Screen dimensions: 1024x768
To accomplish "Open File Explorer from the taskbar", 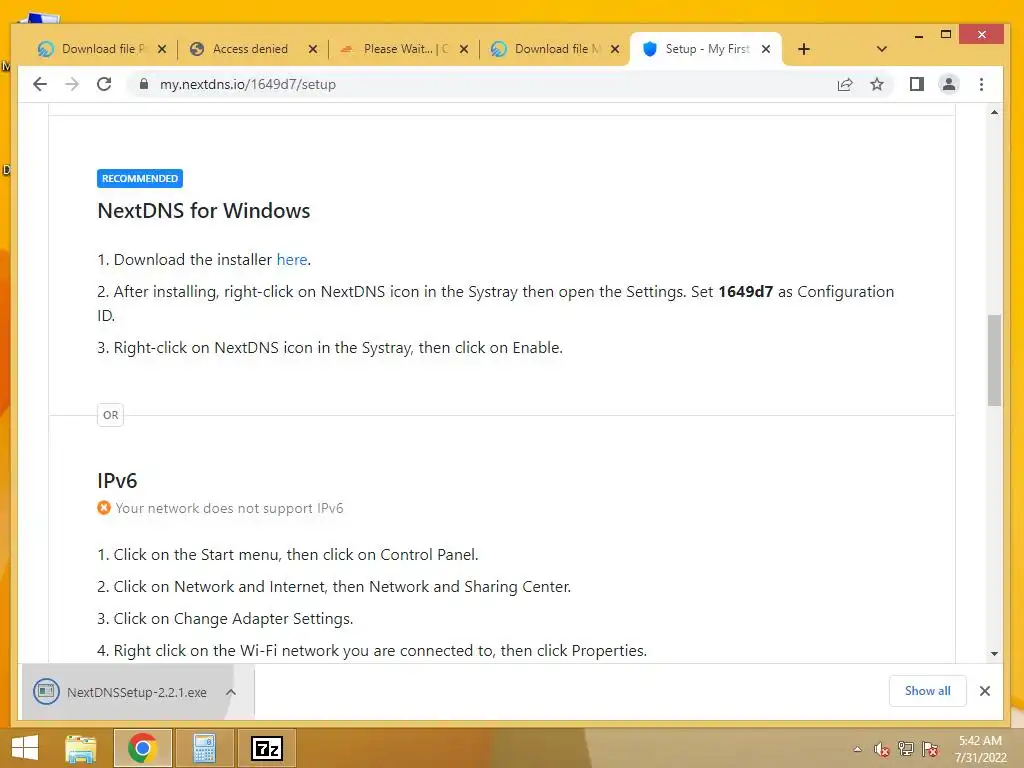I will tap(80, 748).
